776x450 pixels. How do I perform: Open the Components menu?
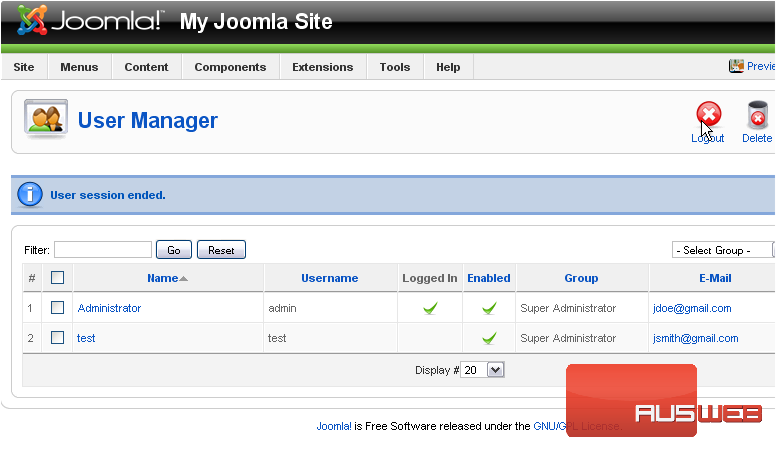click(230, 67)
